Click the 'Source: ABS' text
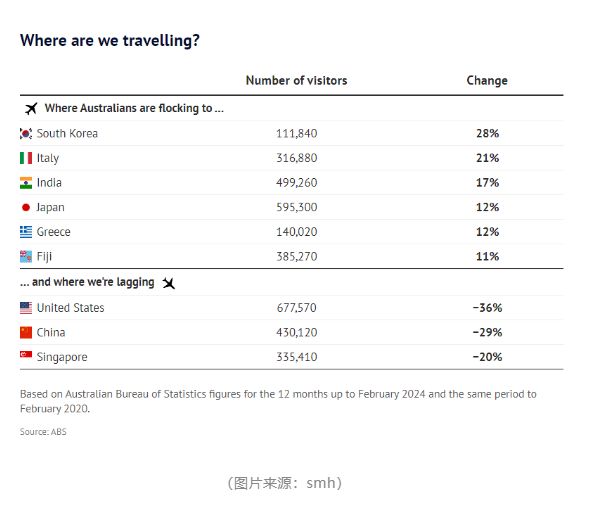 coord(43,432)
